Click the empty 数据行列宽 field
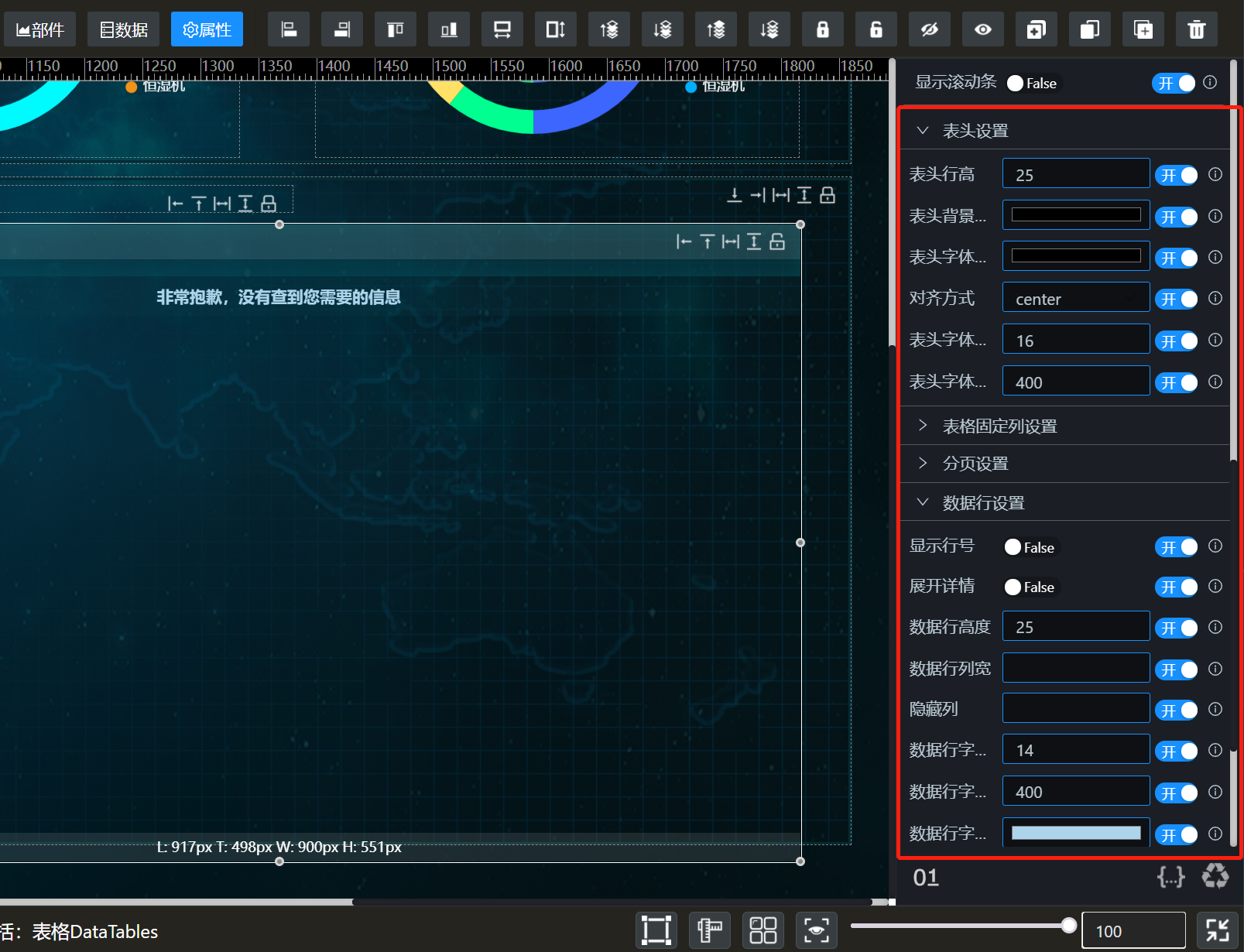This screenshot has width=1244, height=952. (1076, 667)
